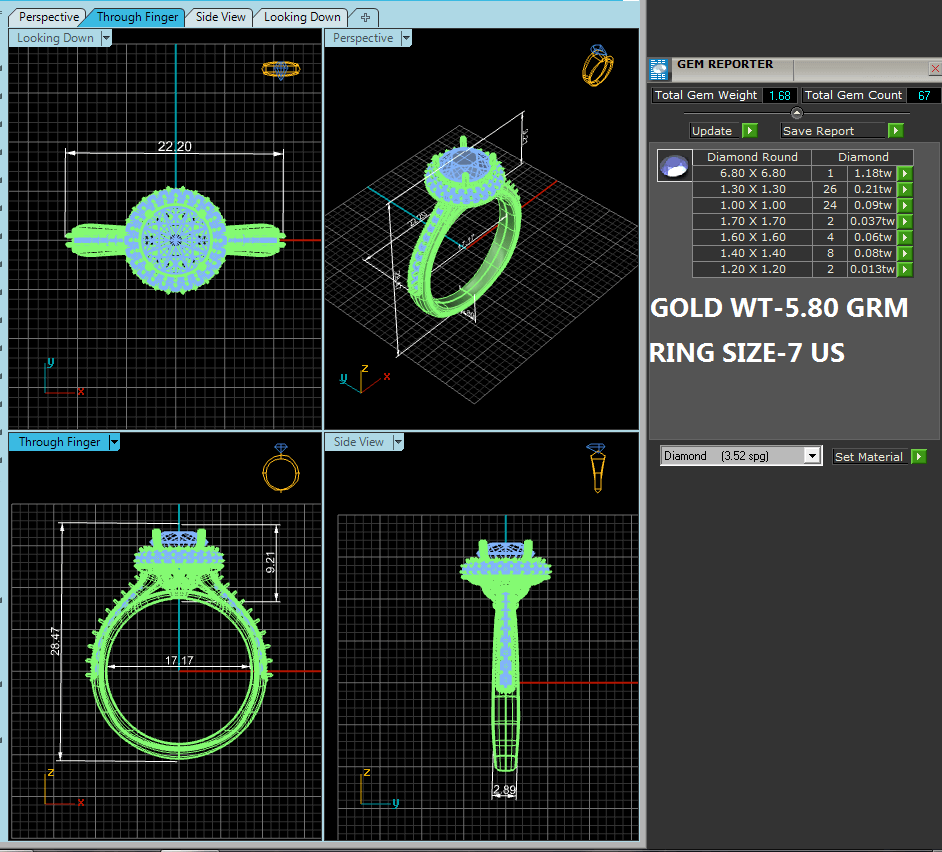Expand the Through Finger viewport title dropdown
The width and height of the screenshot is (942, 852).
(x=114, y=442)
